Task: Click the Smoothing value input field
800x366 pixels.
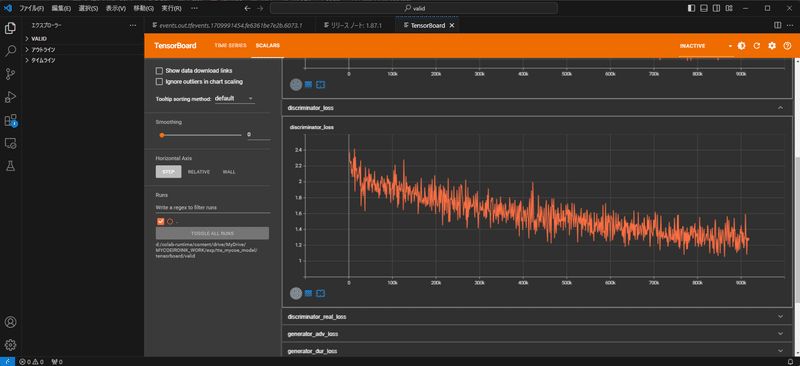Action: pos(258,135)
